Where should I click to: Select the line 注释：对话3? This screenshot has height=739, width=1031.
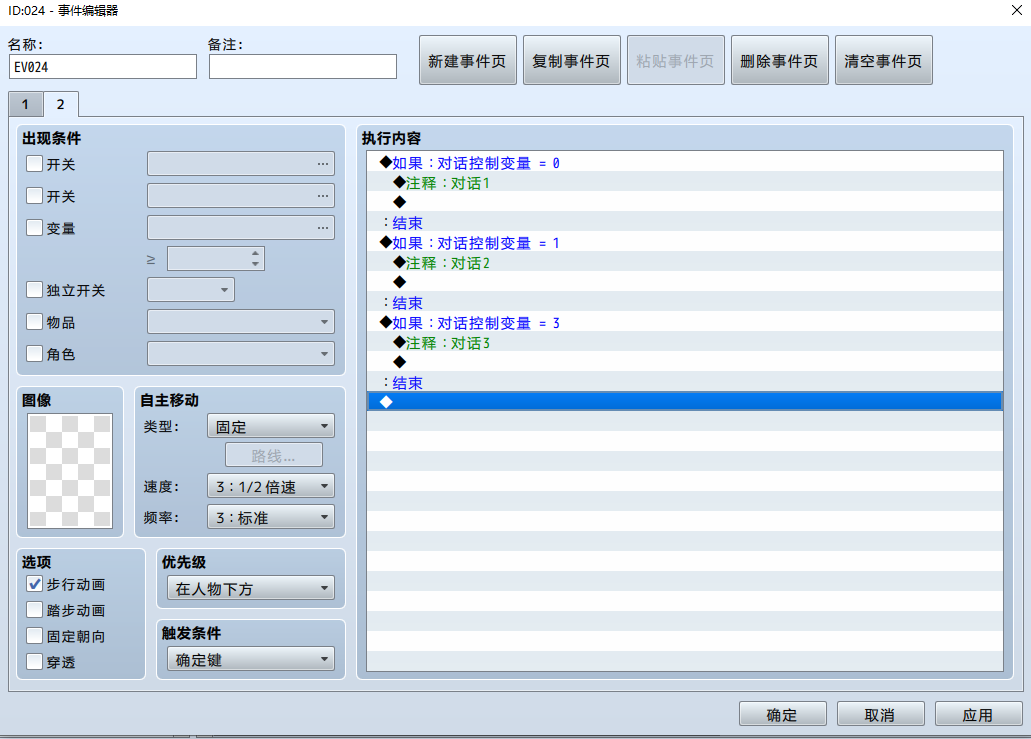coord(684,343)
